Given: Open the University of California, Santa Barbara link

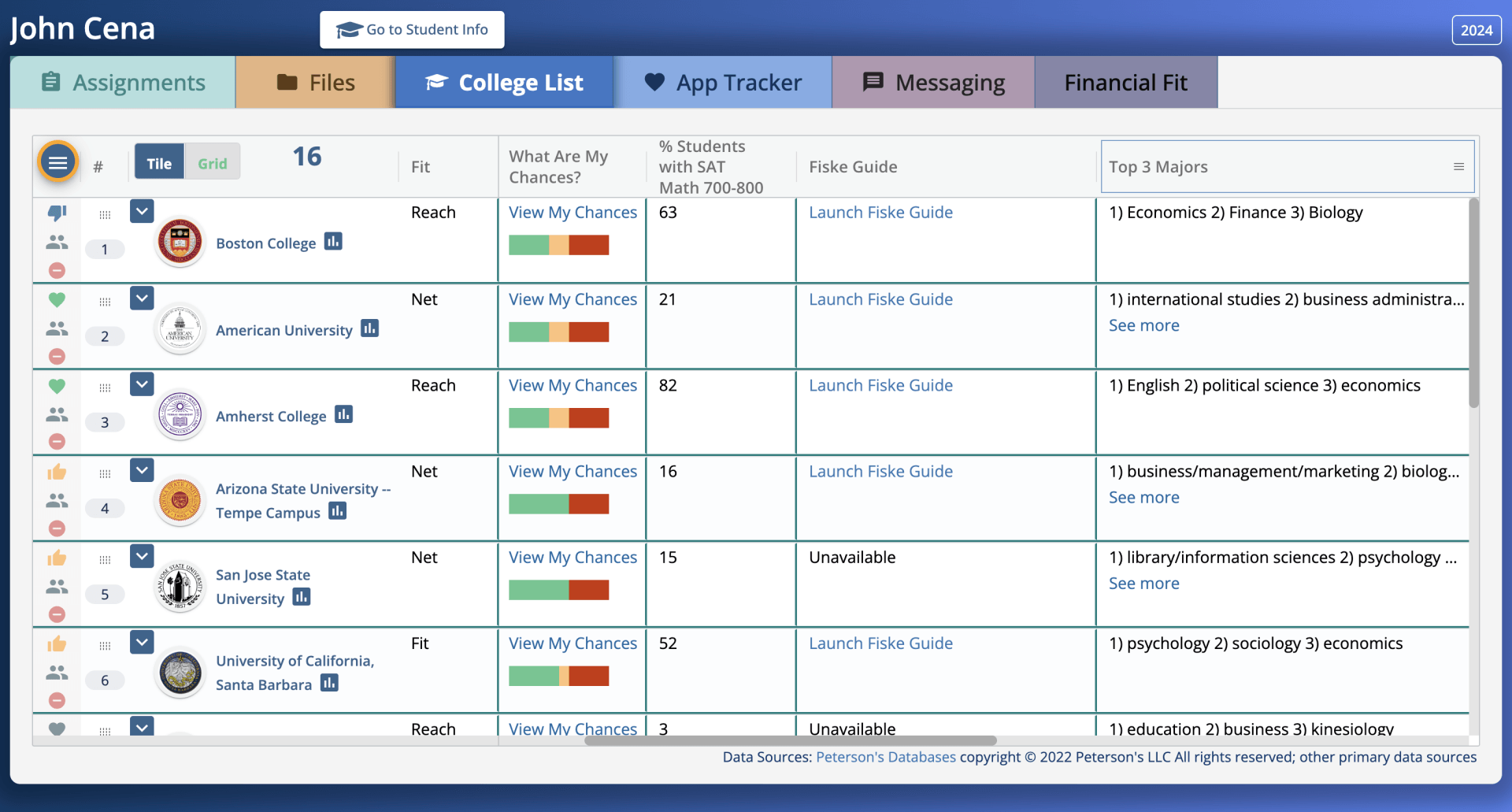Looking at the screenshot, I should (x=295, y=673).
